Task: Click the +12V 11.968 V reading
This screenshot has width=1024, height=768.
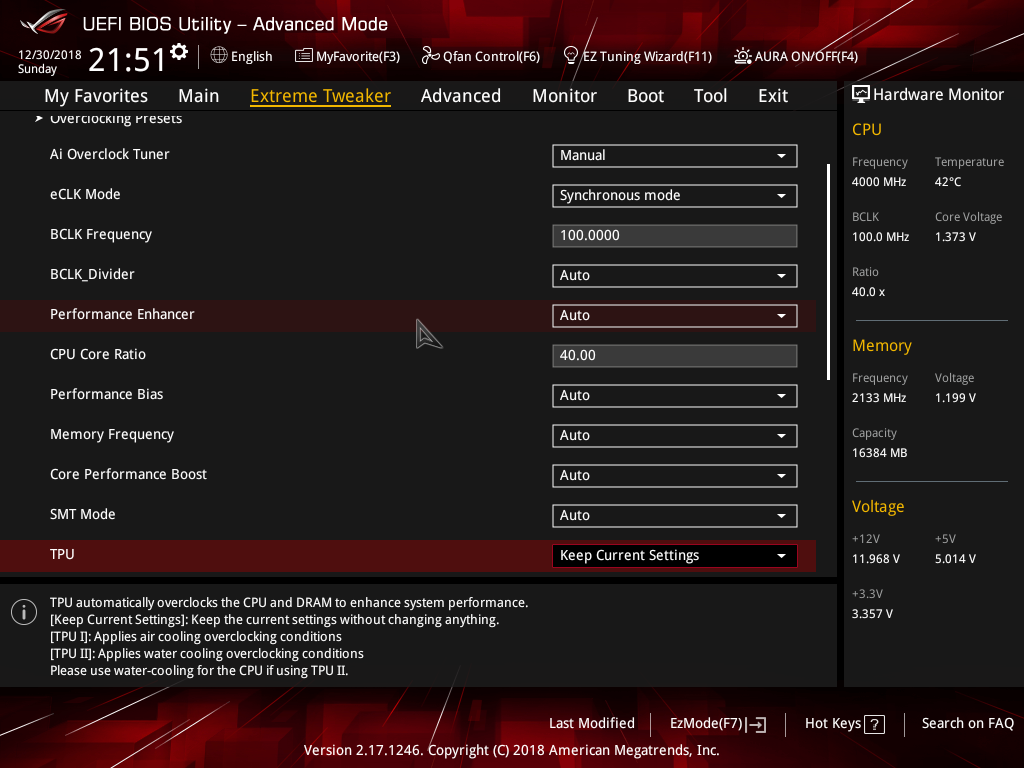Action: click(876, 559)
